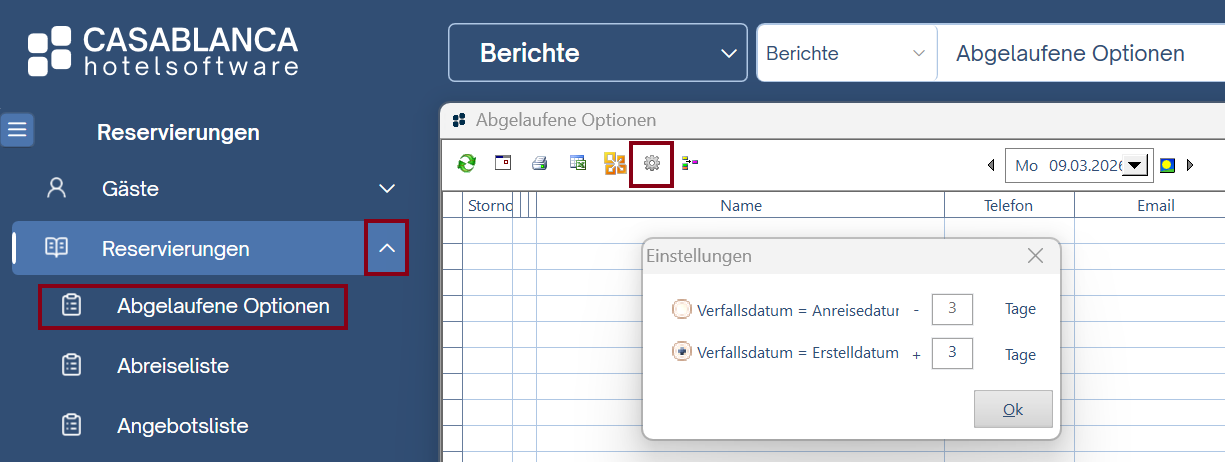Screen dimensions: 1225x462
Task: Click the orange layout icon in toolbar
Action: [615, 164]
